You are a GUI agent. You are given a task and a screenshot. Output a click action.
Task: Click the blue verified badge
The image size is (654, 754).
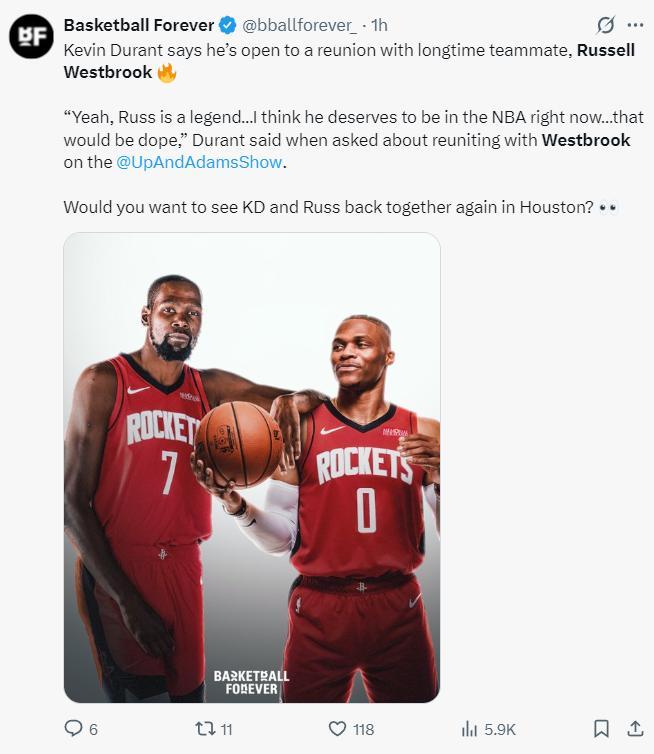pos(228,25)
